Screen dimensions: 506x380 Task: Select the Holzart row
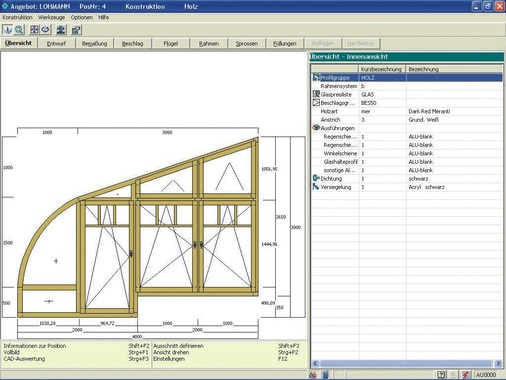click(x=407, y=111)
